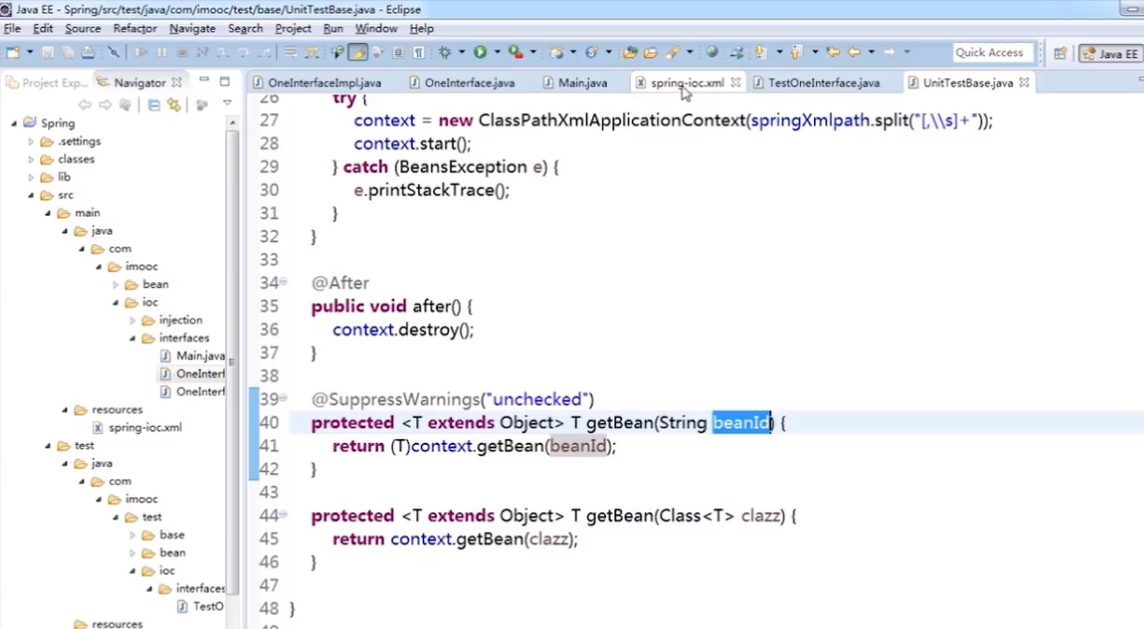Click the @After annotation on line 34
Screen dimensions: 1144x629
coord(340,282)
